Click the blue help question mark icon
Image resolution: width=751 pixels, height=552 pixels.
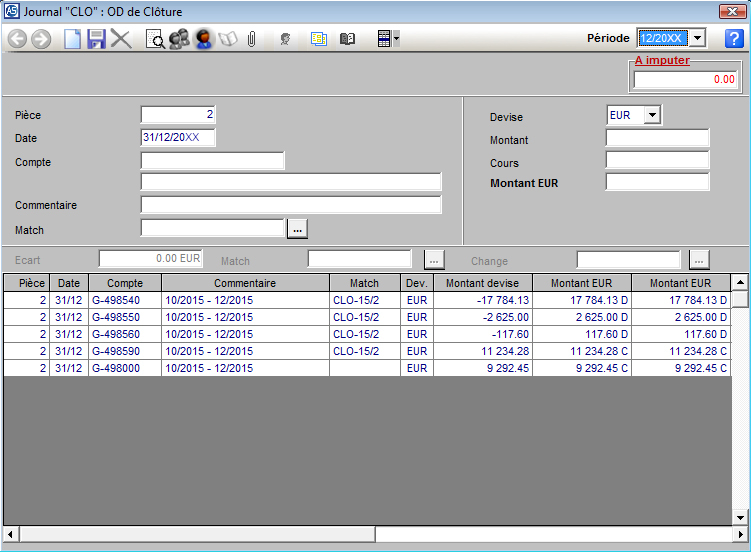(734, 38)
